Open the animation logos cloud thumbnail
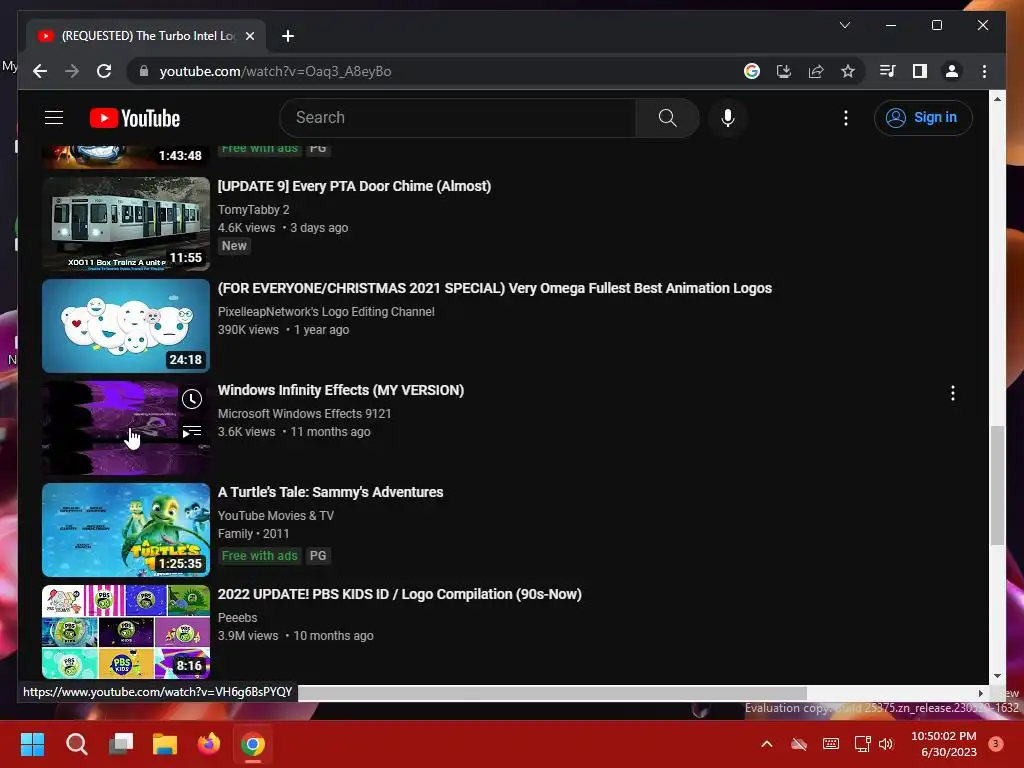This screenshot has width=1024, height=768. [126, 326]
